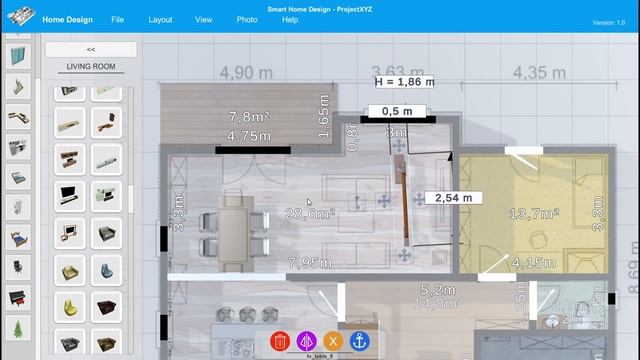Screen dimensions: 640x360
Task: Open the File menu
Action: 118,20
